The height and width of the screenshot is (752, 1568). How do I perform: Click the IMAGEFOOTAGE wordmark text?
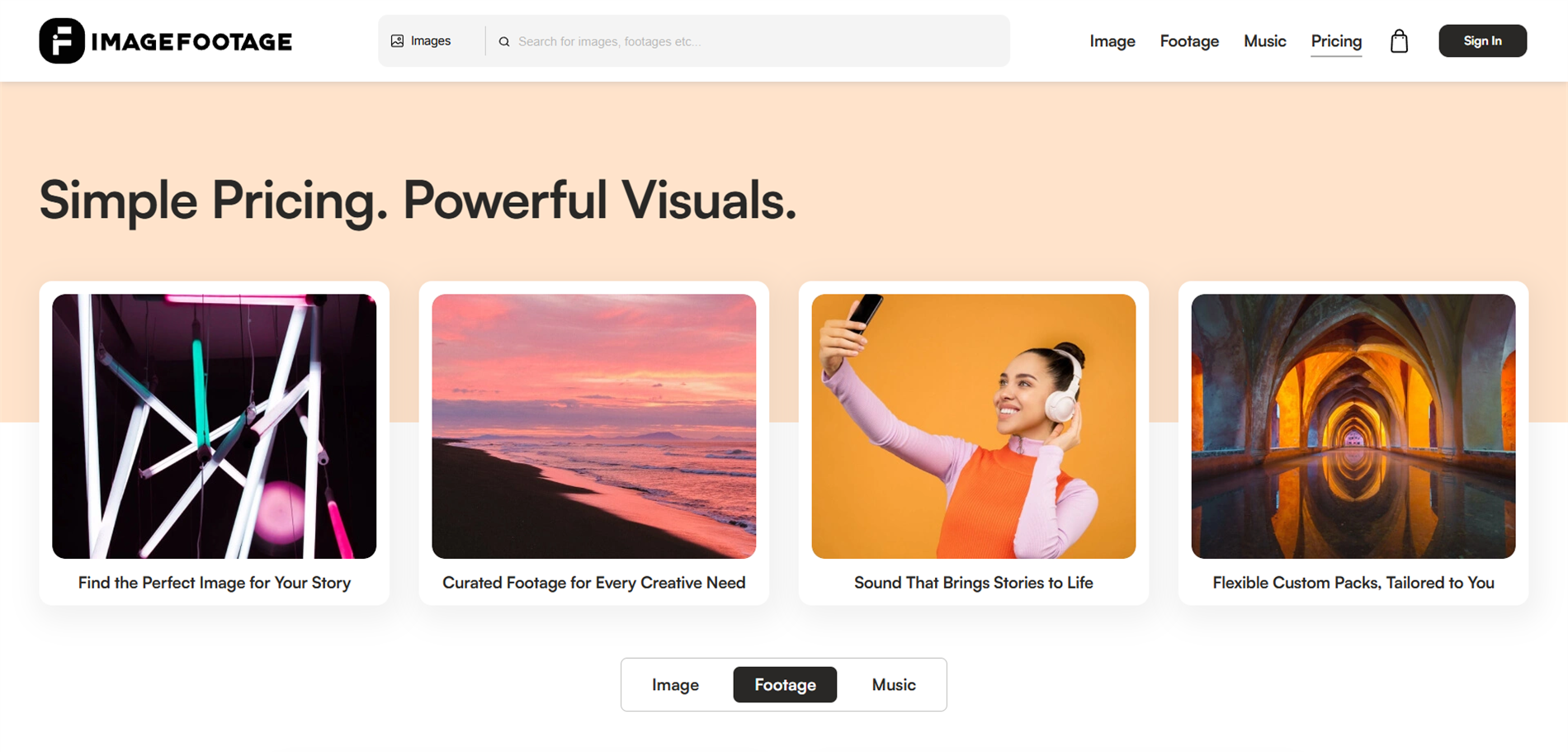[x=191, y=41]
